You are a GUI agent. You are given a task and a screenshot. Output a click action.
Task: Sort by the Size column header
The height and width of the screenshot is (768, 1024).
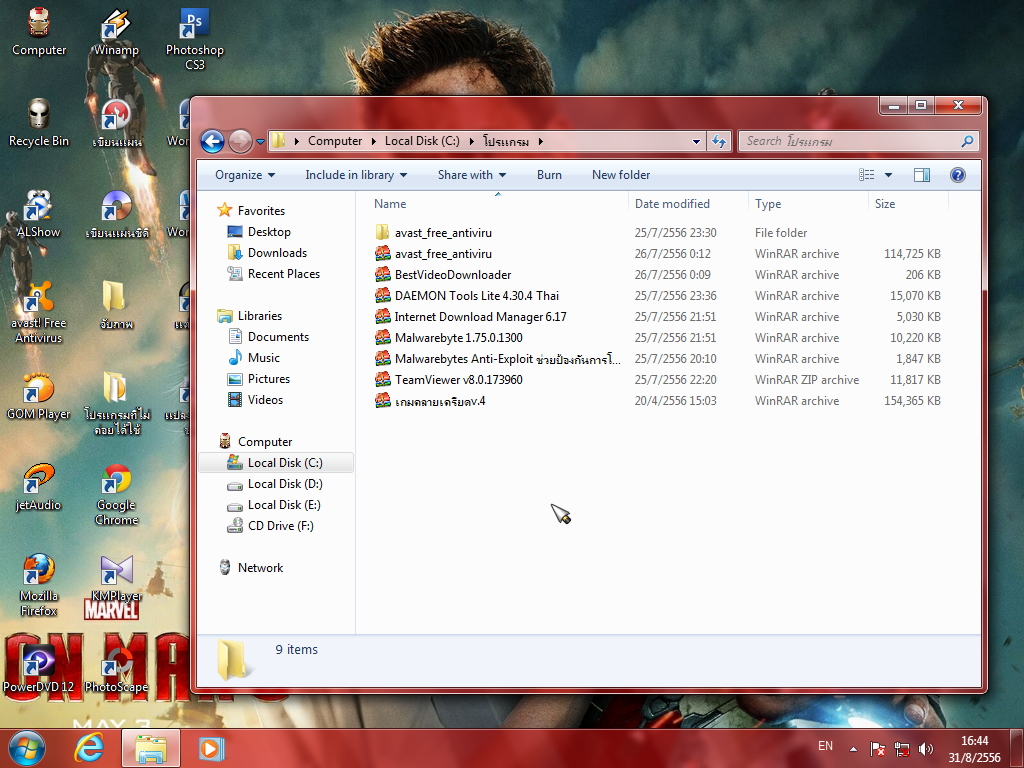pos(885,204)
